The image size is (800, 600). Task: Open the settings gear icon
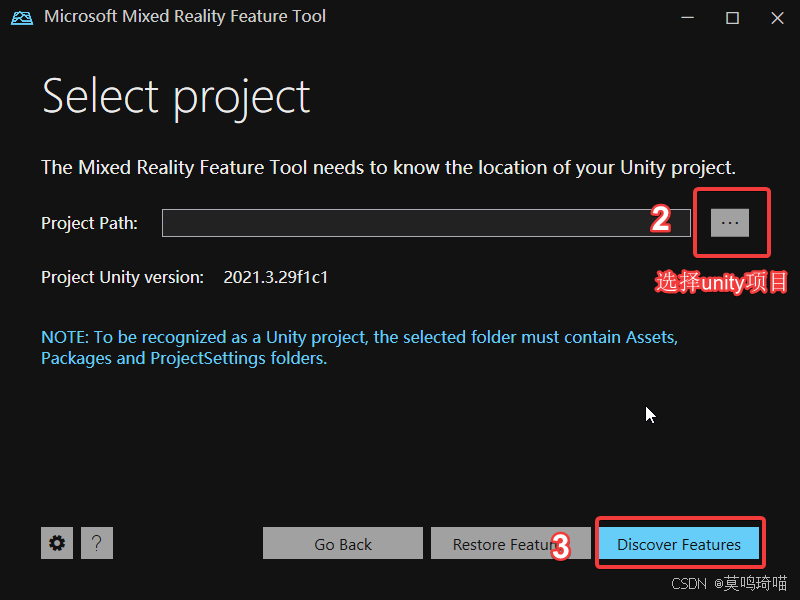[57, 543]
